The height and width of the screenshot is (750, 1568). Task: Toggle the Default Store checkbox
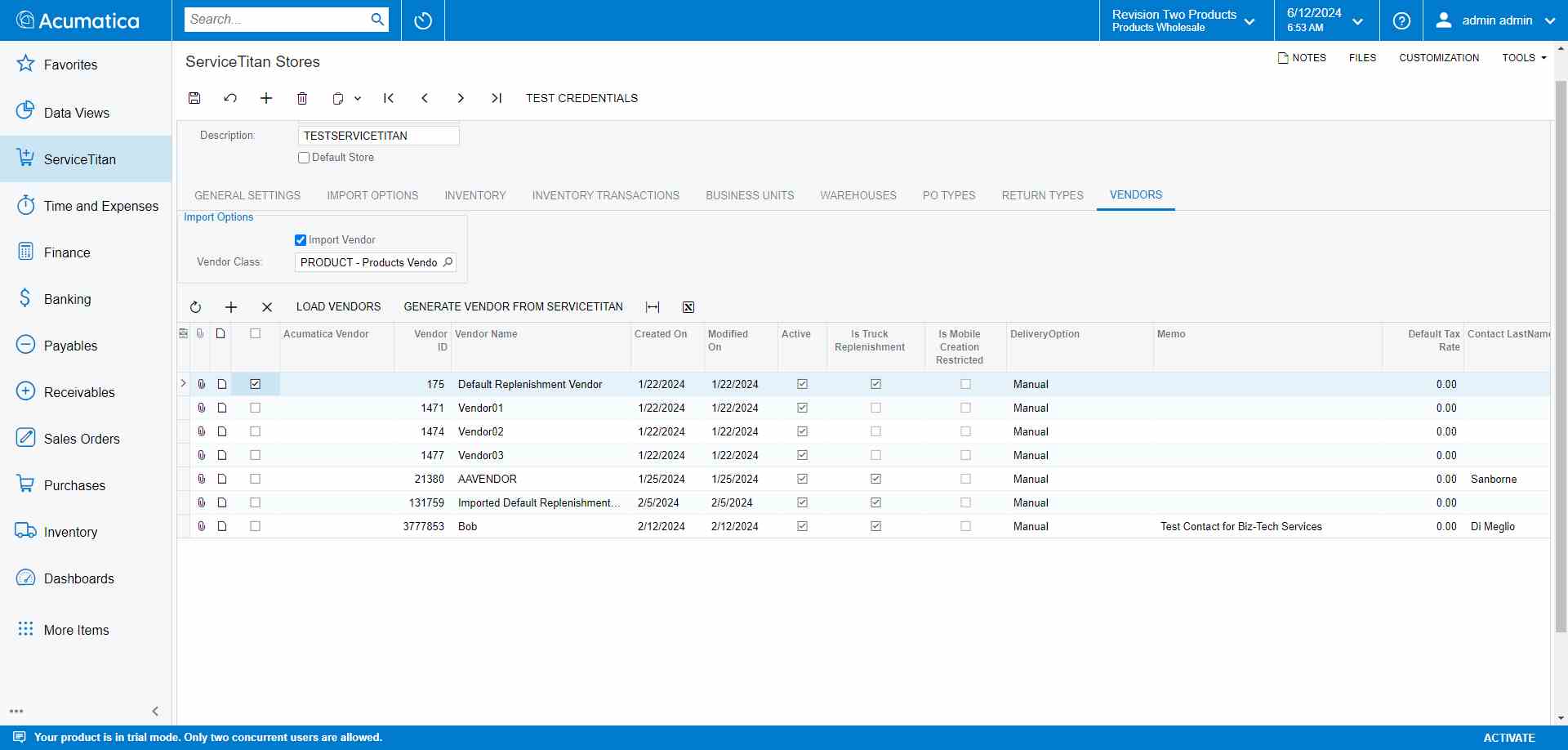tap(304, 158)
